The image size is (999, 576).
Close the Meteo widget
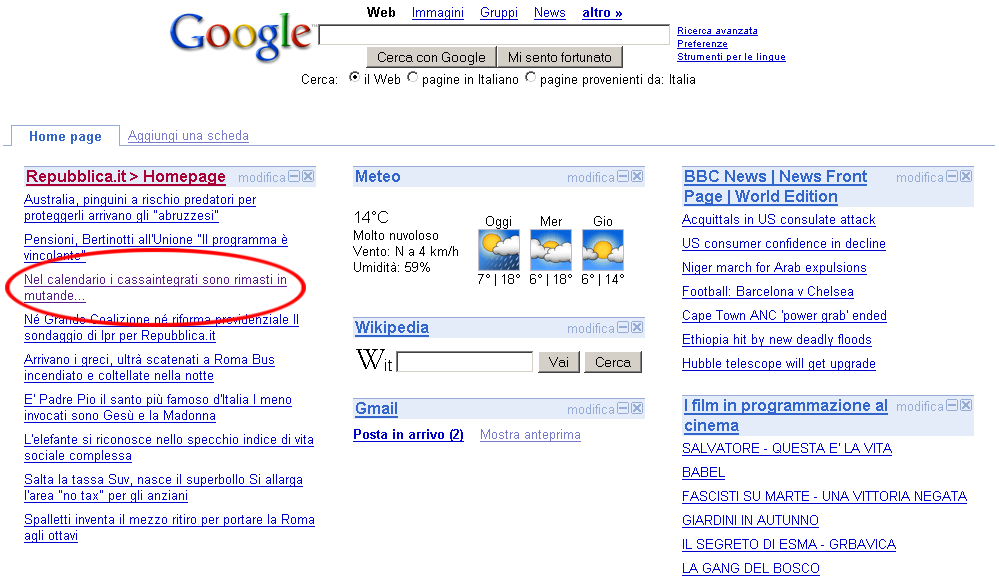click(637, 176)
